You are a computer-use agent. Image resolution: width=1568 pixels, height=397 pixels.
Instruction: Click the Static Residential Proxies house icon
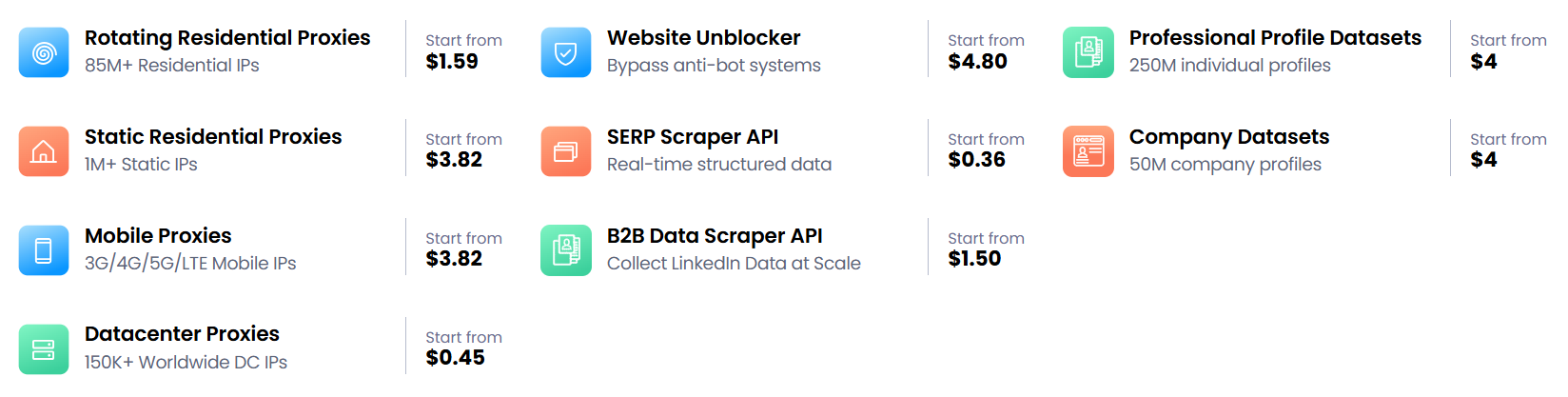tap(44, 151)
